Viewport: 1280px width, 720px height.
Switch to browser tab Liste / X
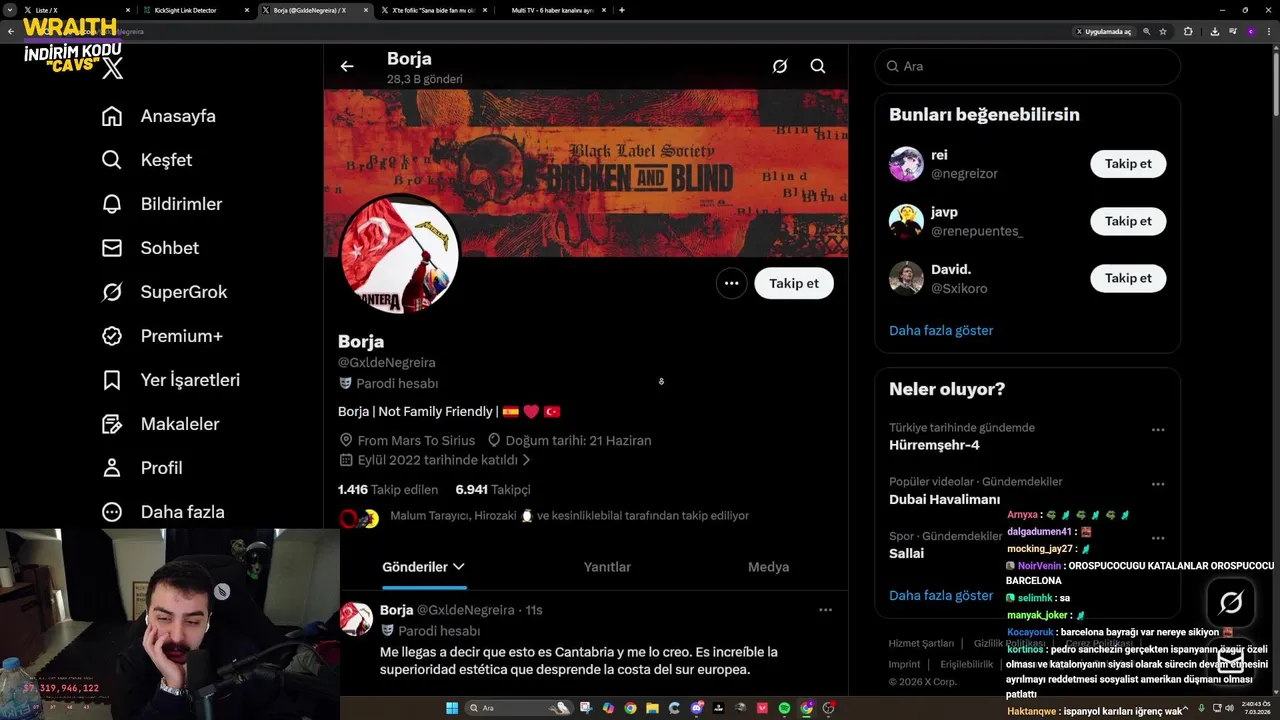pyautogui.click(x=78, y=10)
